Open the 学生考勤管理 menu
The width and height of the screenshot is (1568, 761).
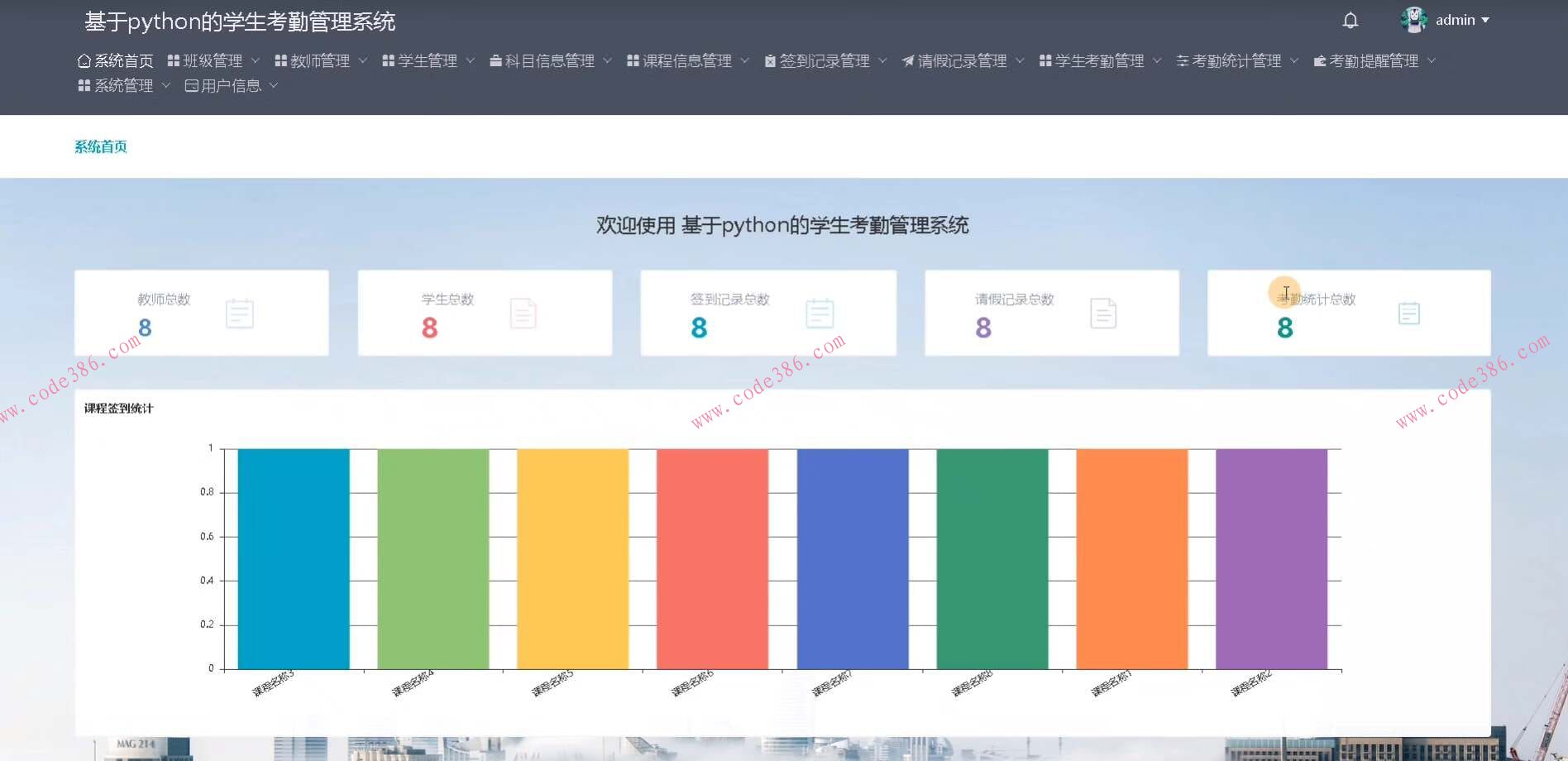click(x=1100, y=60)
